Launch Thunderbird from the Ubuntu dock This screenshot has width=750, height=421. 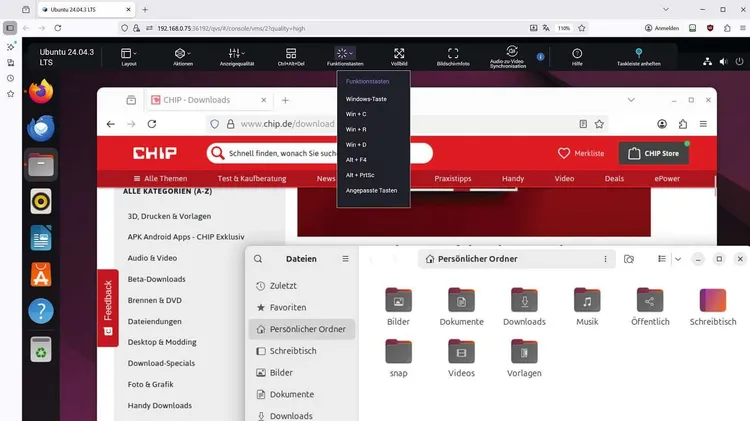41,128
